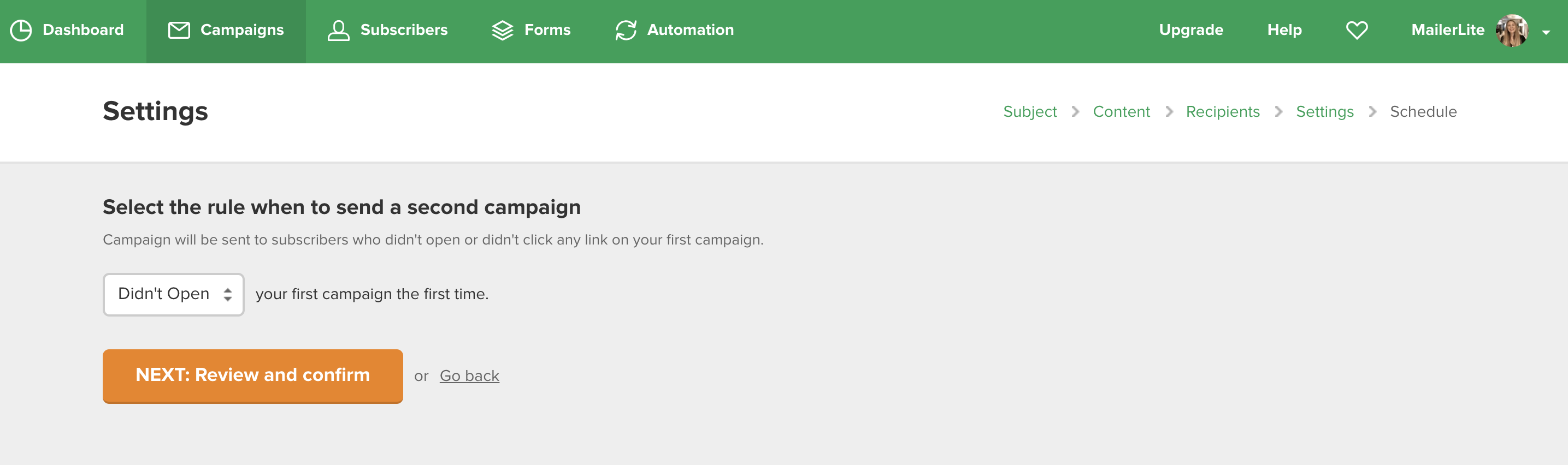Click the MailerLite account name
This screenshot has height=465, width=1568.
(1447, 31)
